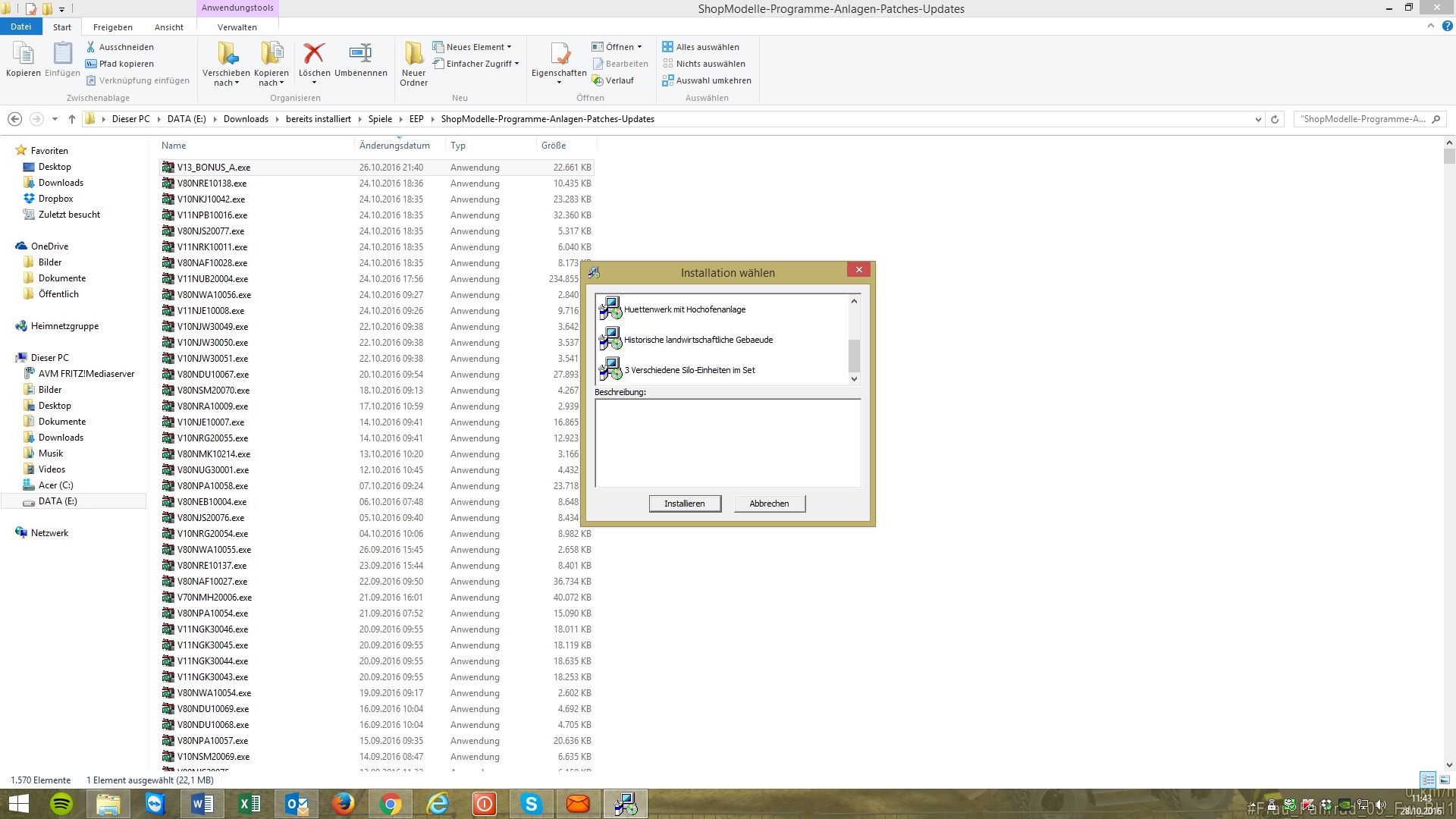
Task: Open Spotify from the taskbar
Action: 61,804
